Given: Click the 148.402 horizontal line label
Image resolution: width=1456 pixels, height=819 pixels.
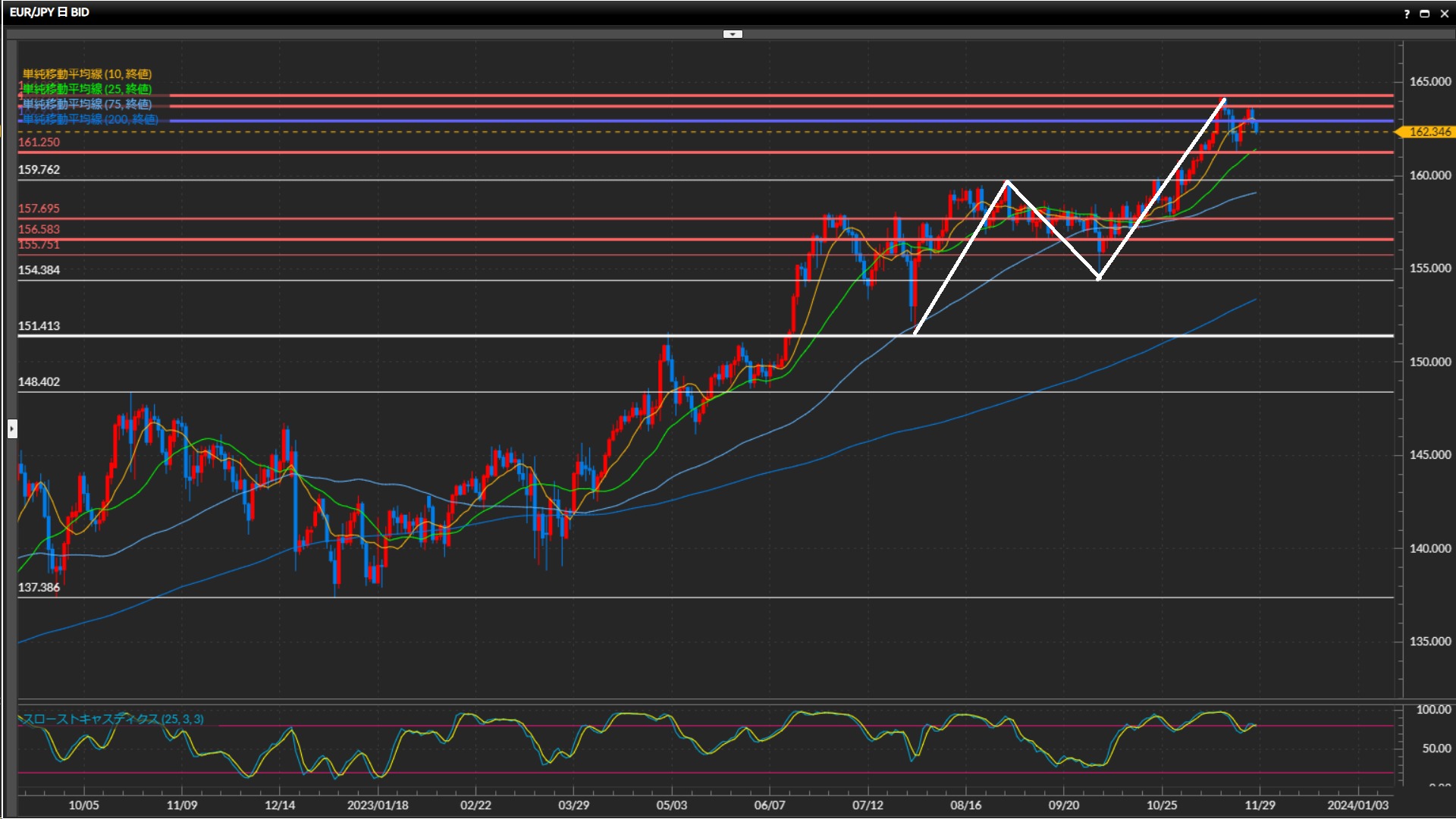Looking at the screenshot, I should pos(39,382).
